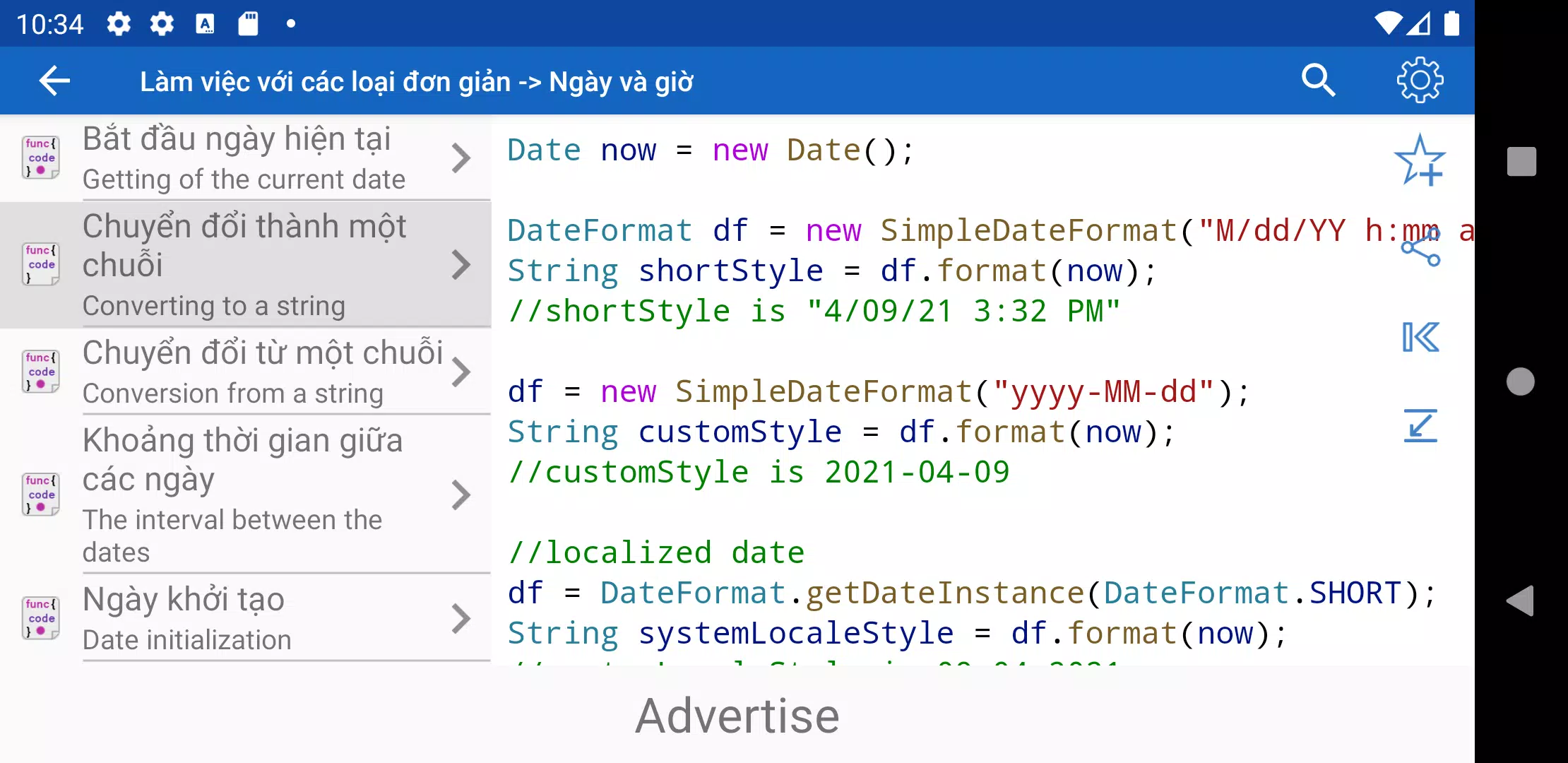Screen dimensions: 1568x763
Task: Open search with the magnifier icon
Action: coord(1318,80)
